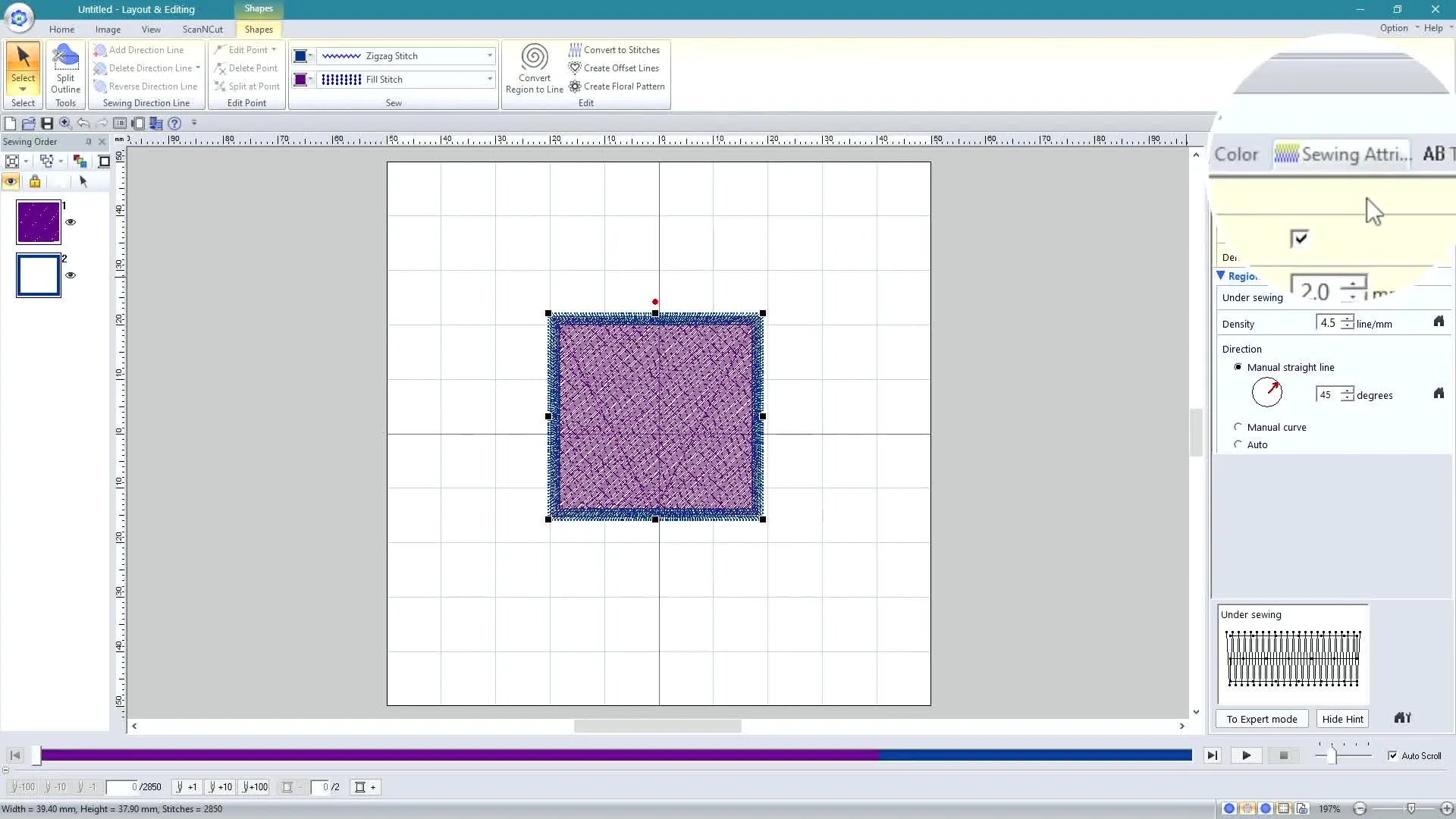Click the zoom in plus button
Image resolution: width=1456 pixels, height=819 pixels.
[1446, 809]
